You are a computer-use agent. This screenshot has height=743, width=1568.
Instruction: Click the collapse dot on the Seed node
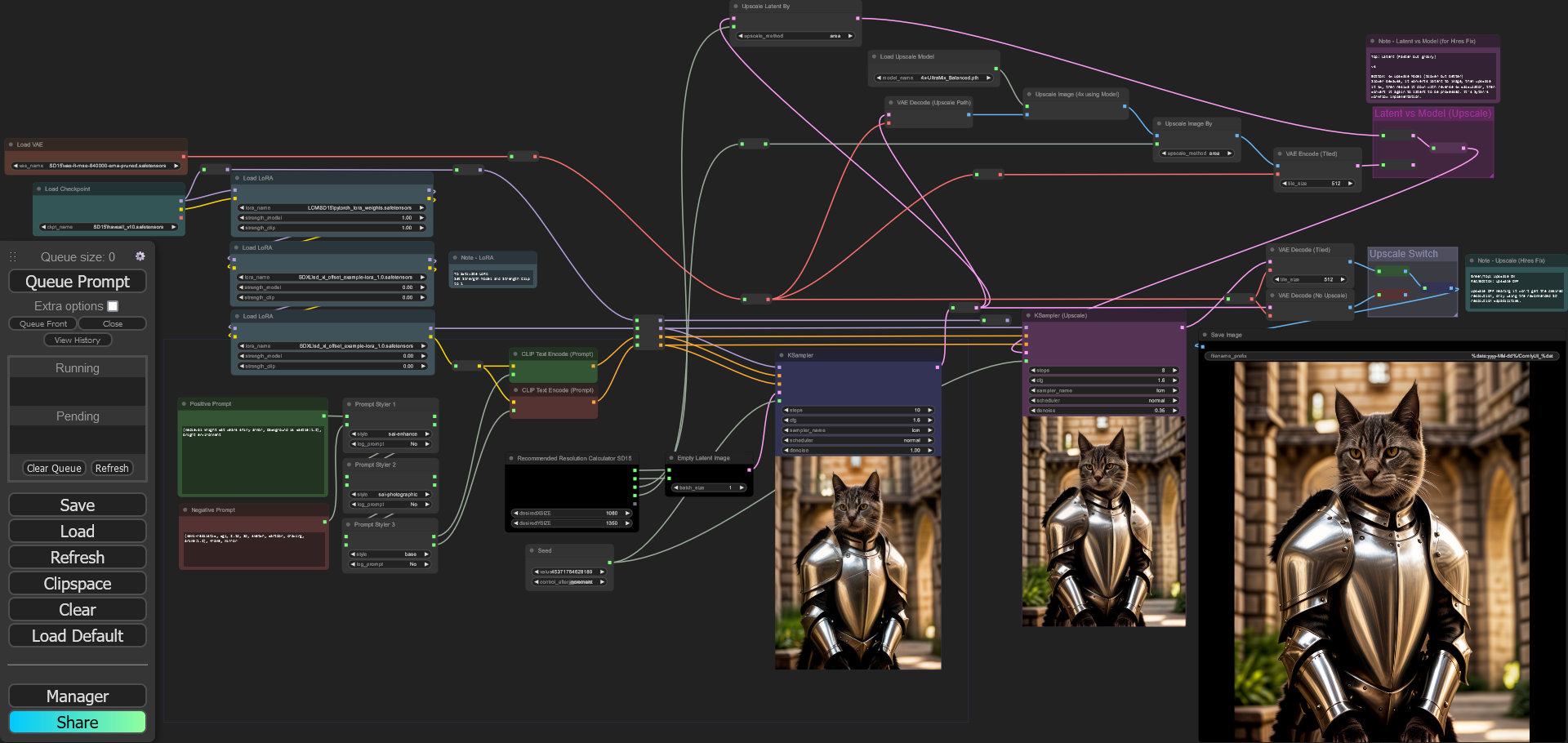532,550
